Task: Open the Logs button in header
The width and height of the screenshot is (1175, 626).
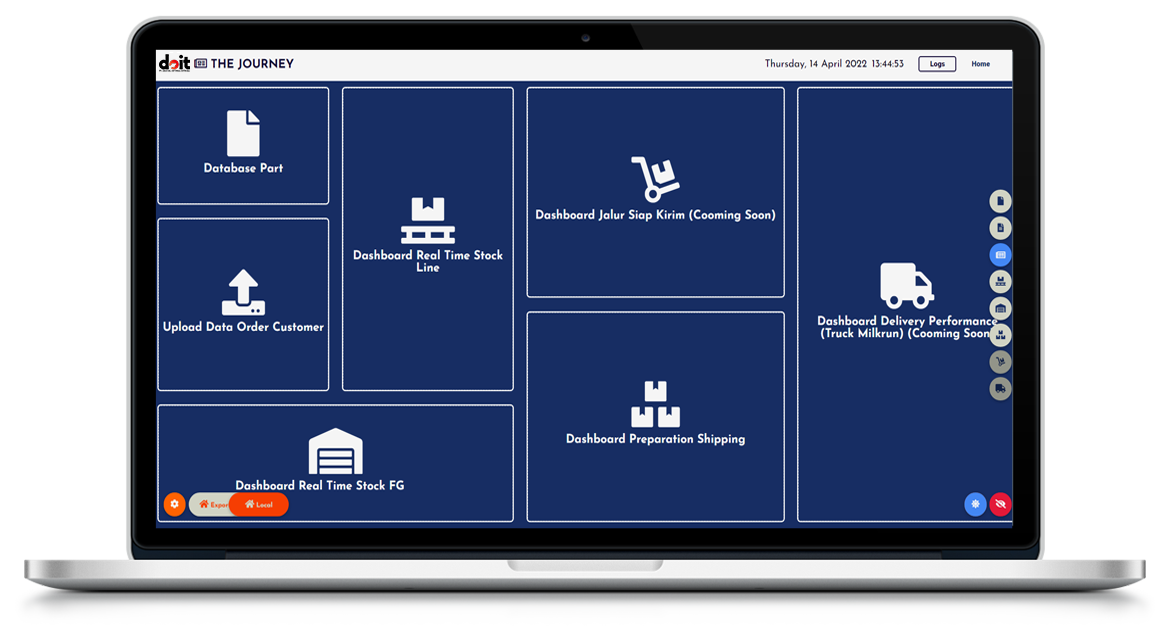Action: 936,64
